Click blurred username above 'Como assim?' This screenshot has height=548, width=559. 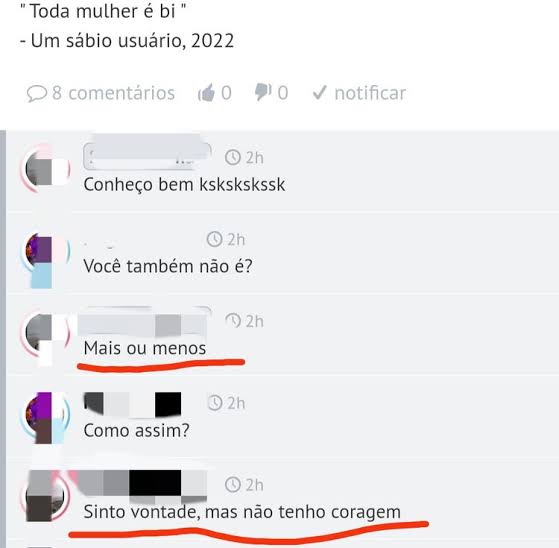tap(132, 405)
